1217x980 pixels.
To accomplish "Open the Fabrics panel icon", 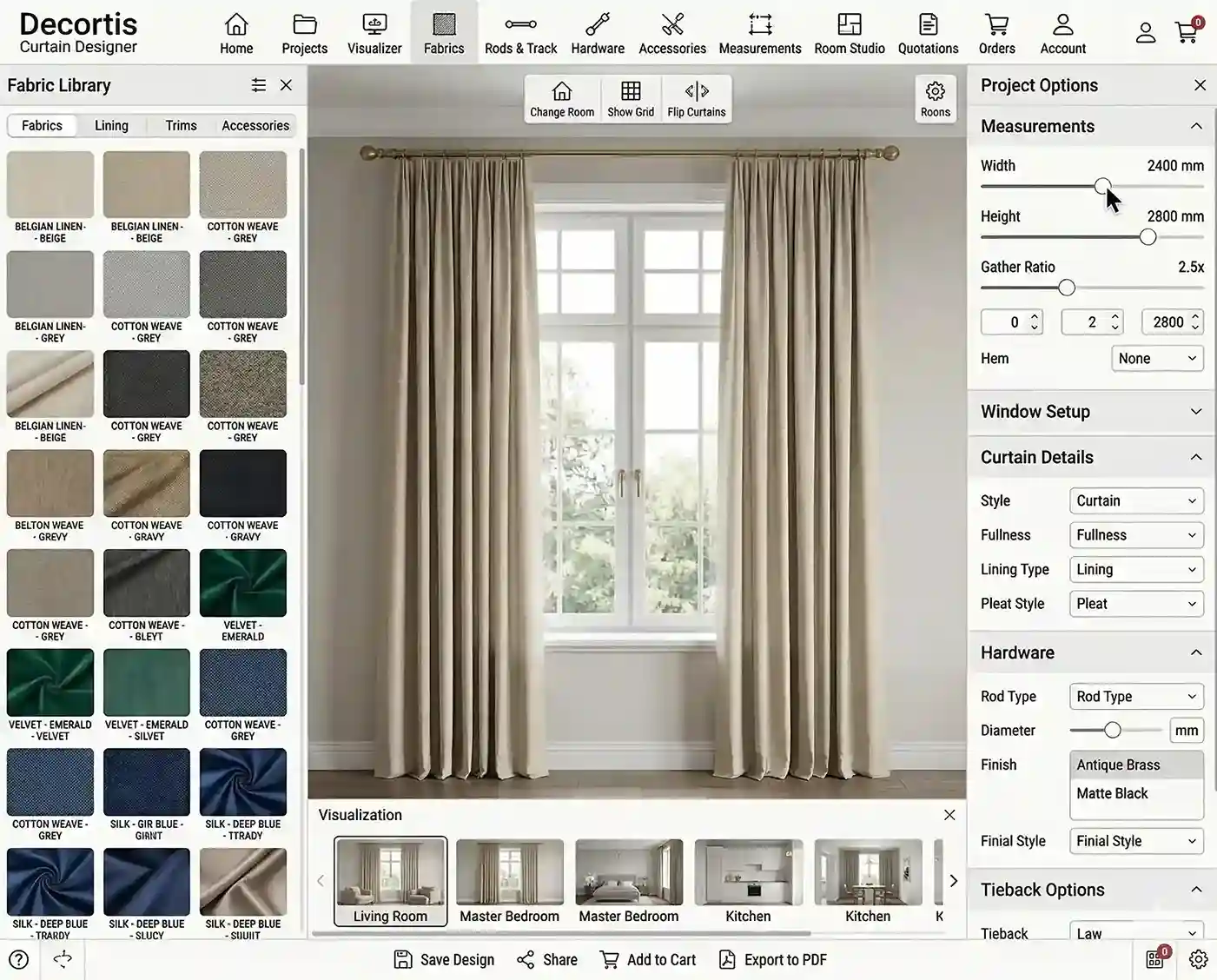I will tap(443, 31).
